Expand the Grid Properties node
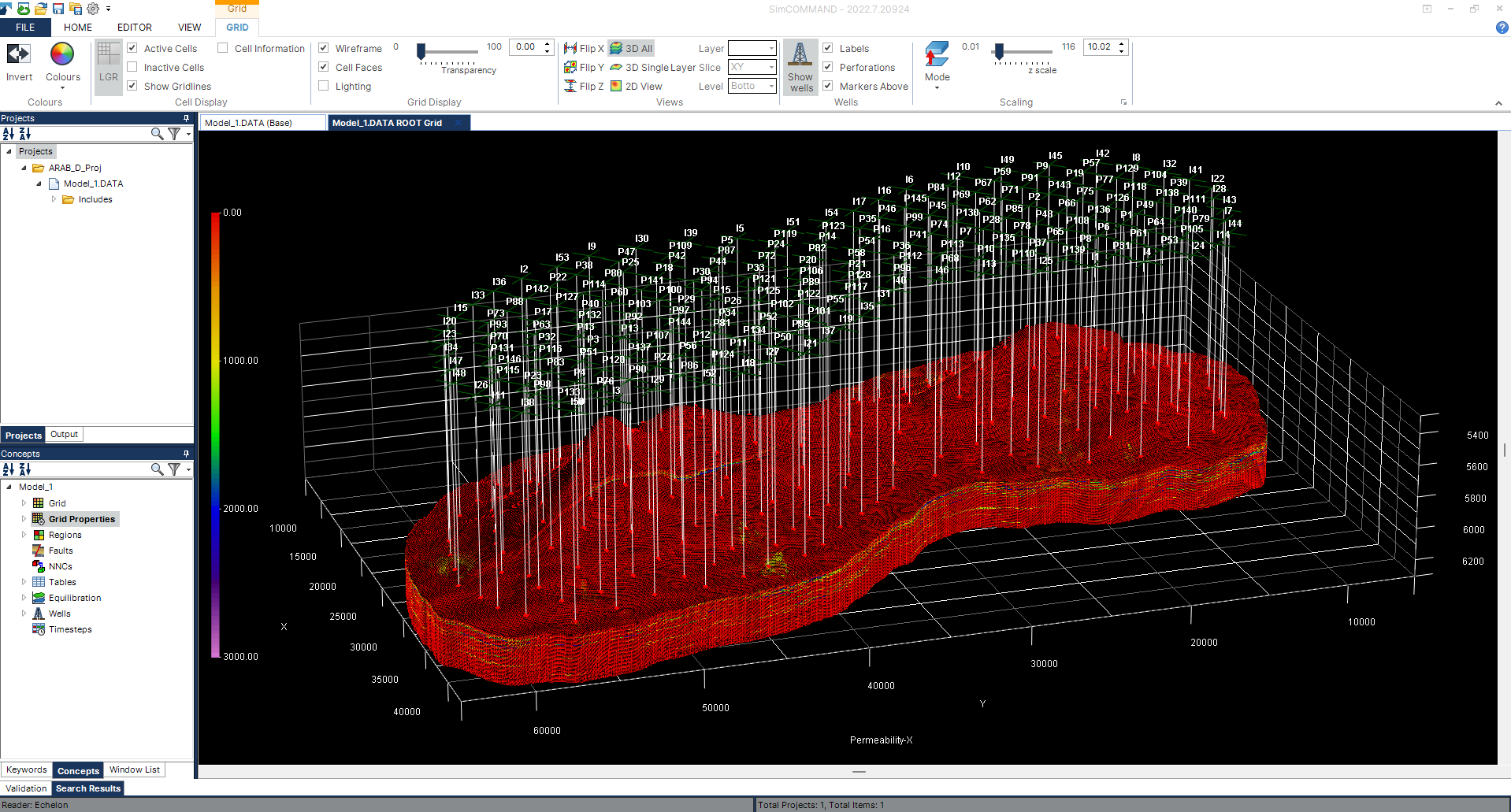The image size is (1511, 812). 24,519
